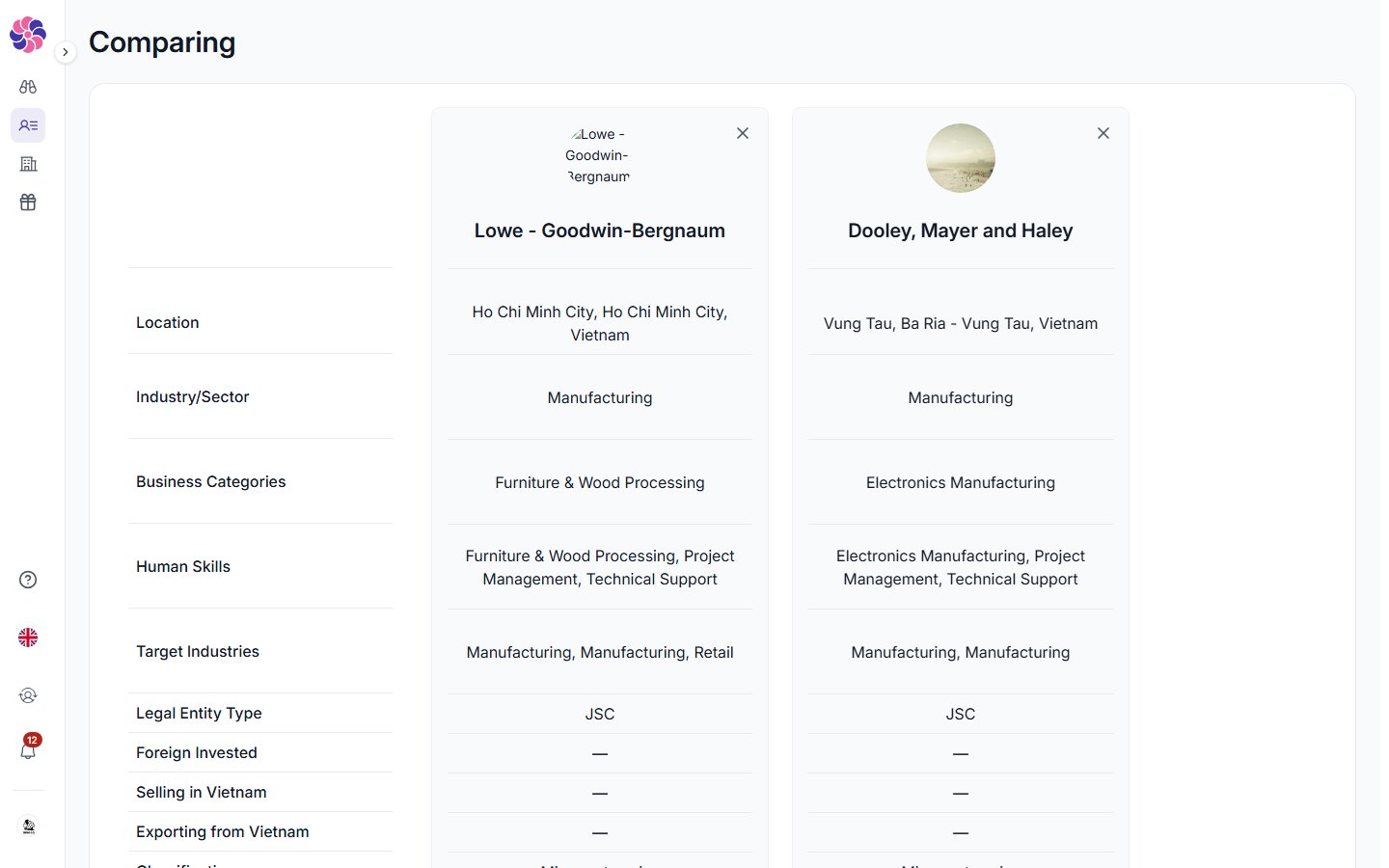Expand the sidebar with the chevron button
Image resolution: width=1389 pixels, height=868 pixels.
point(65,52)
